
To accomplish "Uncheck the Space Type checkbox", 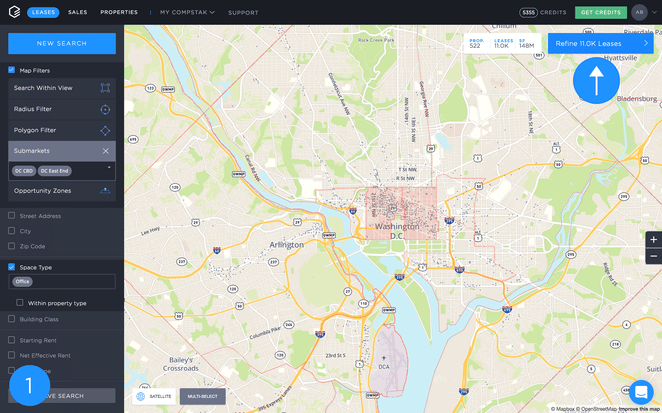I will tap(12, 267).
